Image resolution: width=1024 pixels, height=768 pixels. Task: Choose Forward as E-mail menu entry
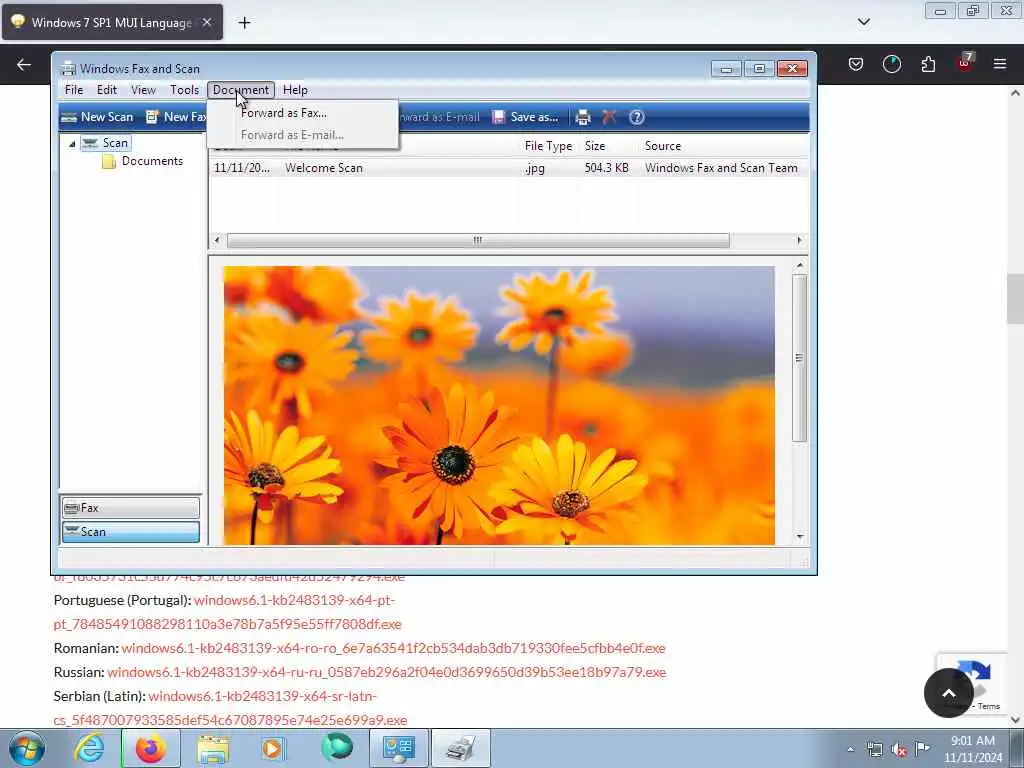coord(302,135)
